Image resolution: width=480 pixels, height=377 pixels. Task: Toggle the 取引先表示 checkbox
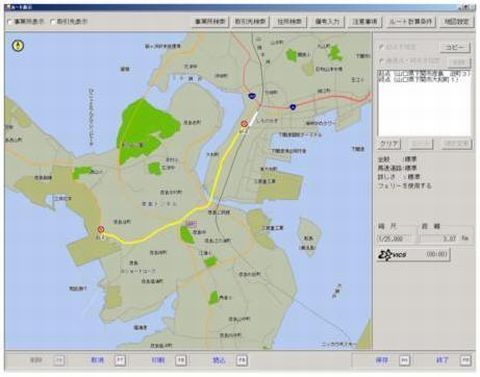coord(53,22)
